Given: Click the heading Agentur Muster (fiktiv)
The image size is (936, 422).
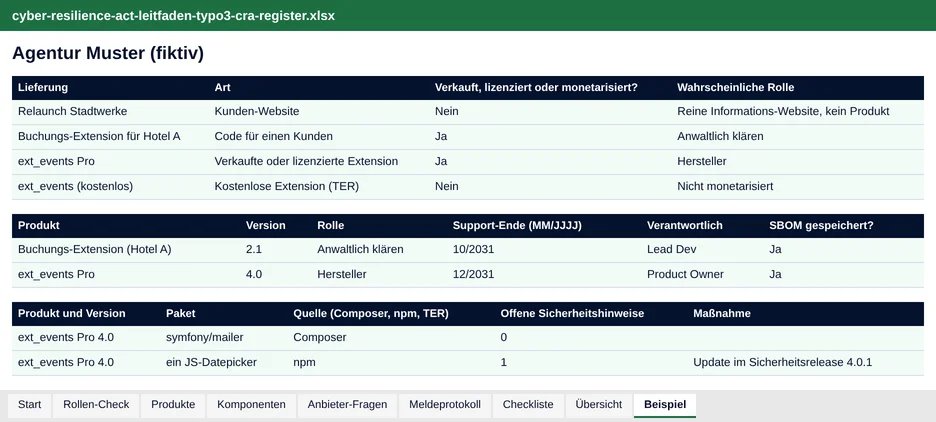Looking at the screenshot, I should tap(108, 53).
